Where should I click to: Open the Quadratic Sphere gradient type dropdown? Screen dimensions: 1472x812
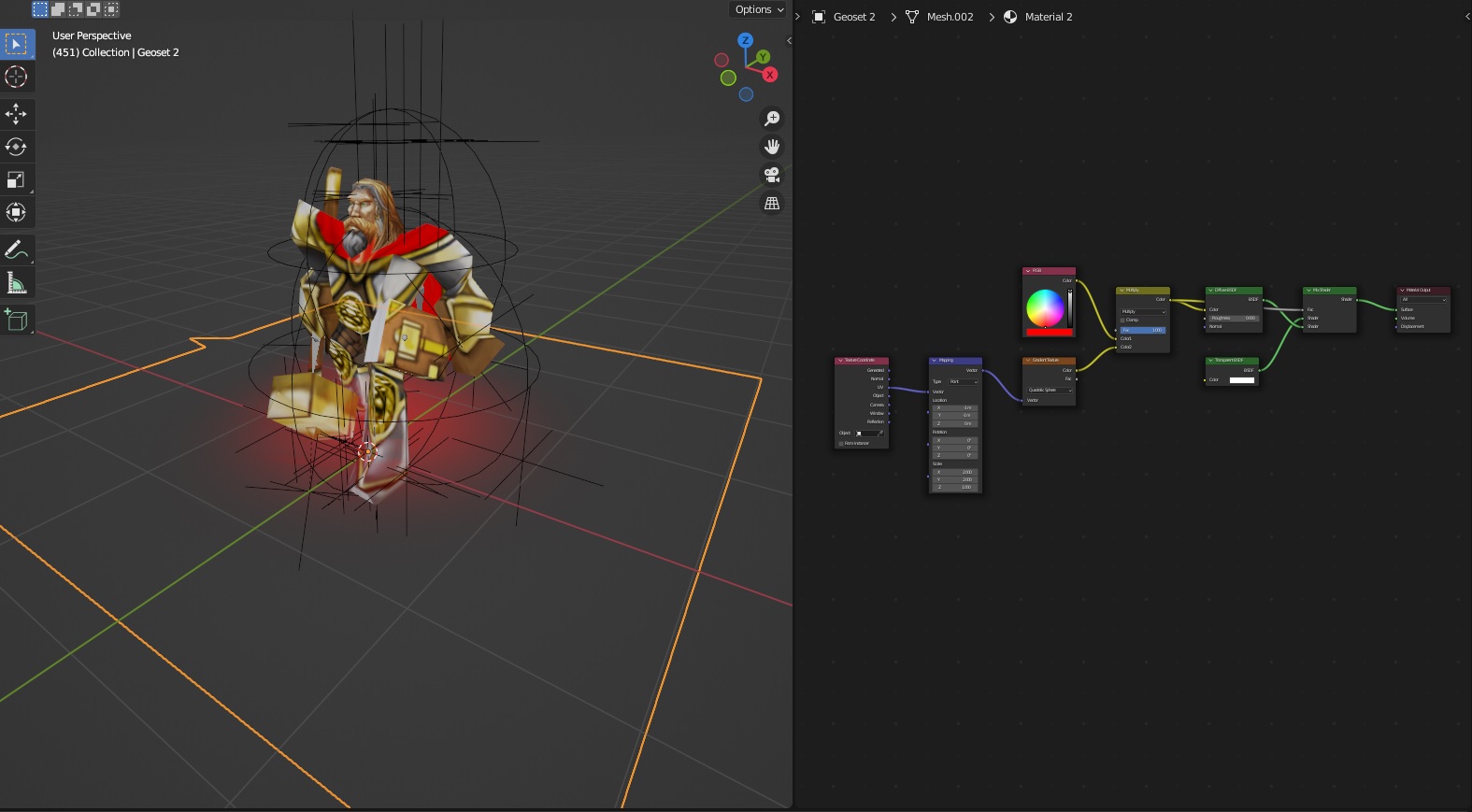1050,391
